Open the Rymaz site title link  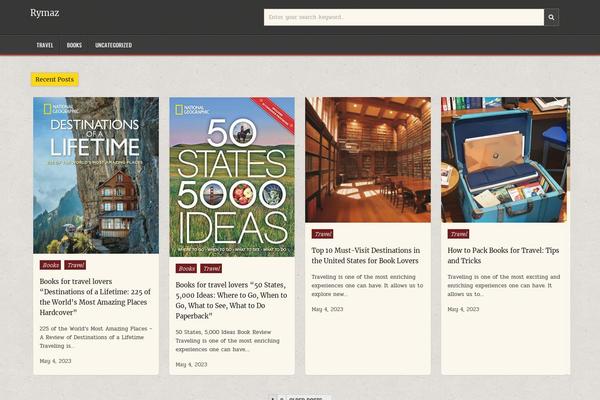point(45,13)
